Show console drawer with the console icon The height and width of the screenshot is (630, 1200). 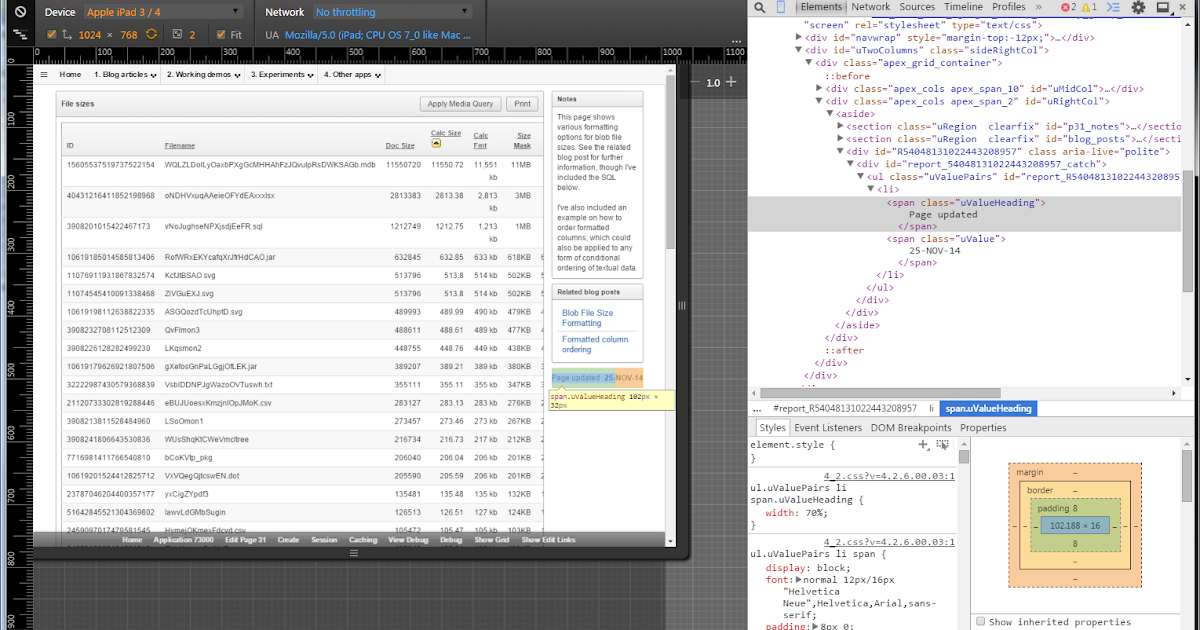[x=1114, y=8]
